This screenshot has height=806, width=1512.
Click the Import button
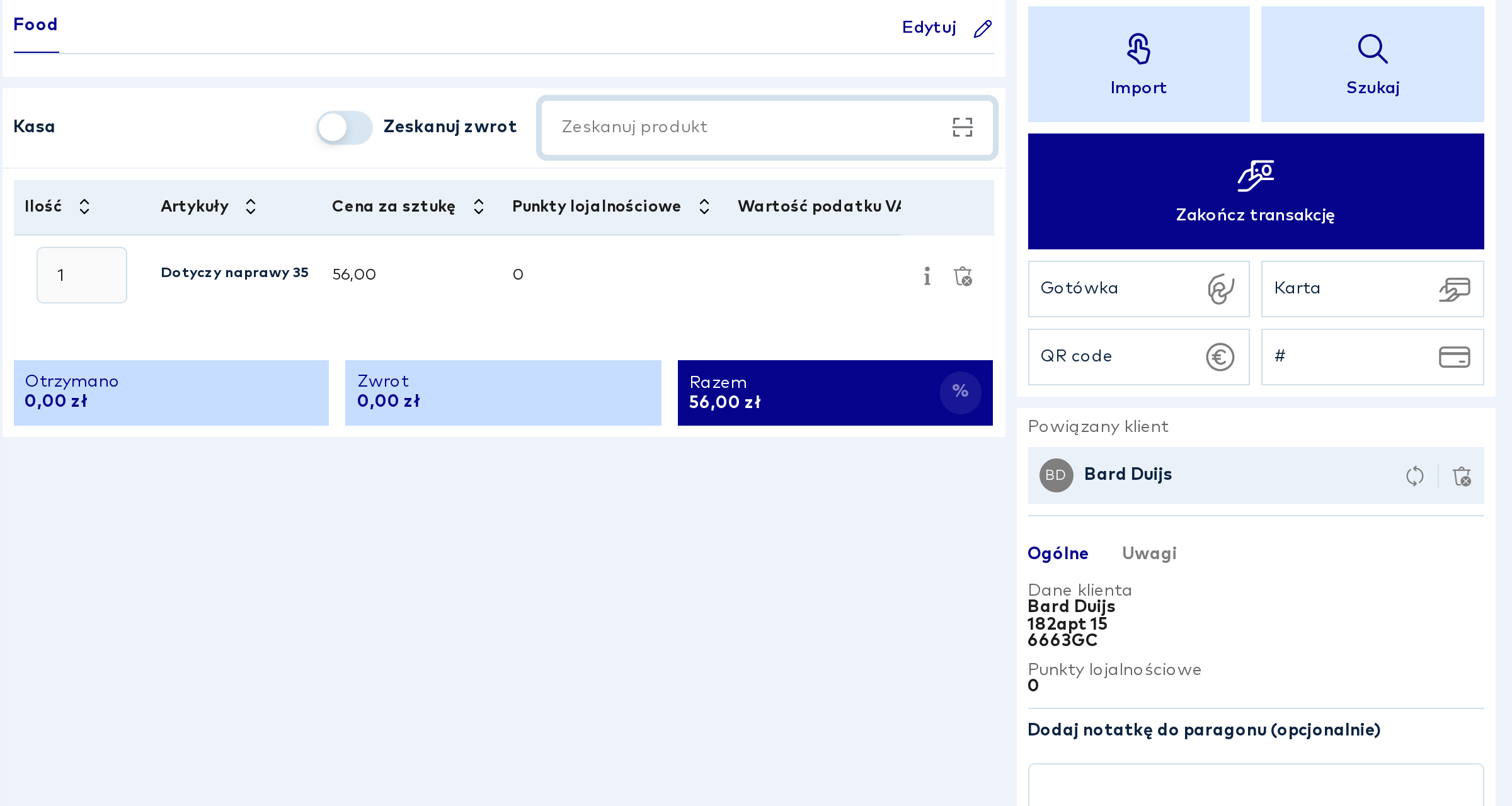point(1138,64)
